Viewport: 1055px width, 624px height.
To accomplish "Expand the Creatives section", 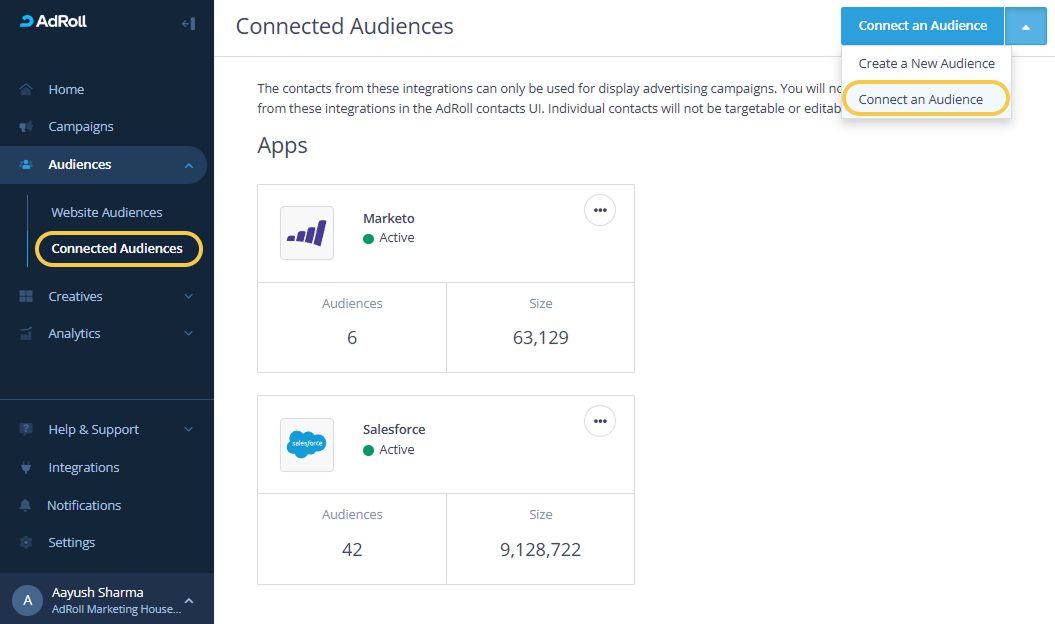I will pyautogui.click(x=189, y=296).
